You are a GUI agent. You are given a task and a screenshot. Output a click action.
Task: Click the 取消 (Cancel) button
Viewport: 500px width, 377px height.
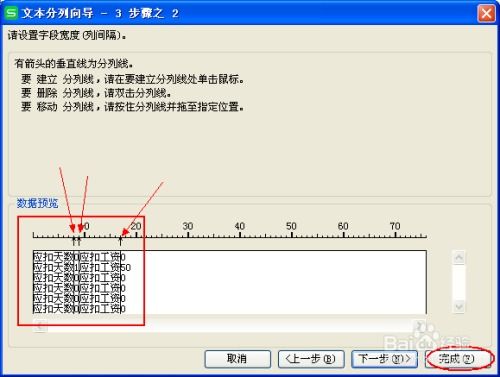[237, 359]
